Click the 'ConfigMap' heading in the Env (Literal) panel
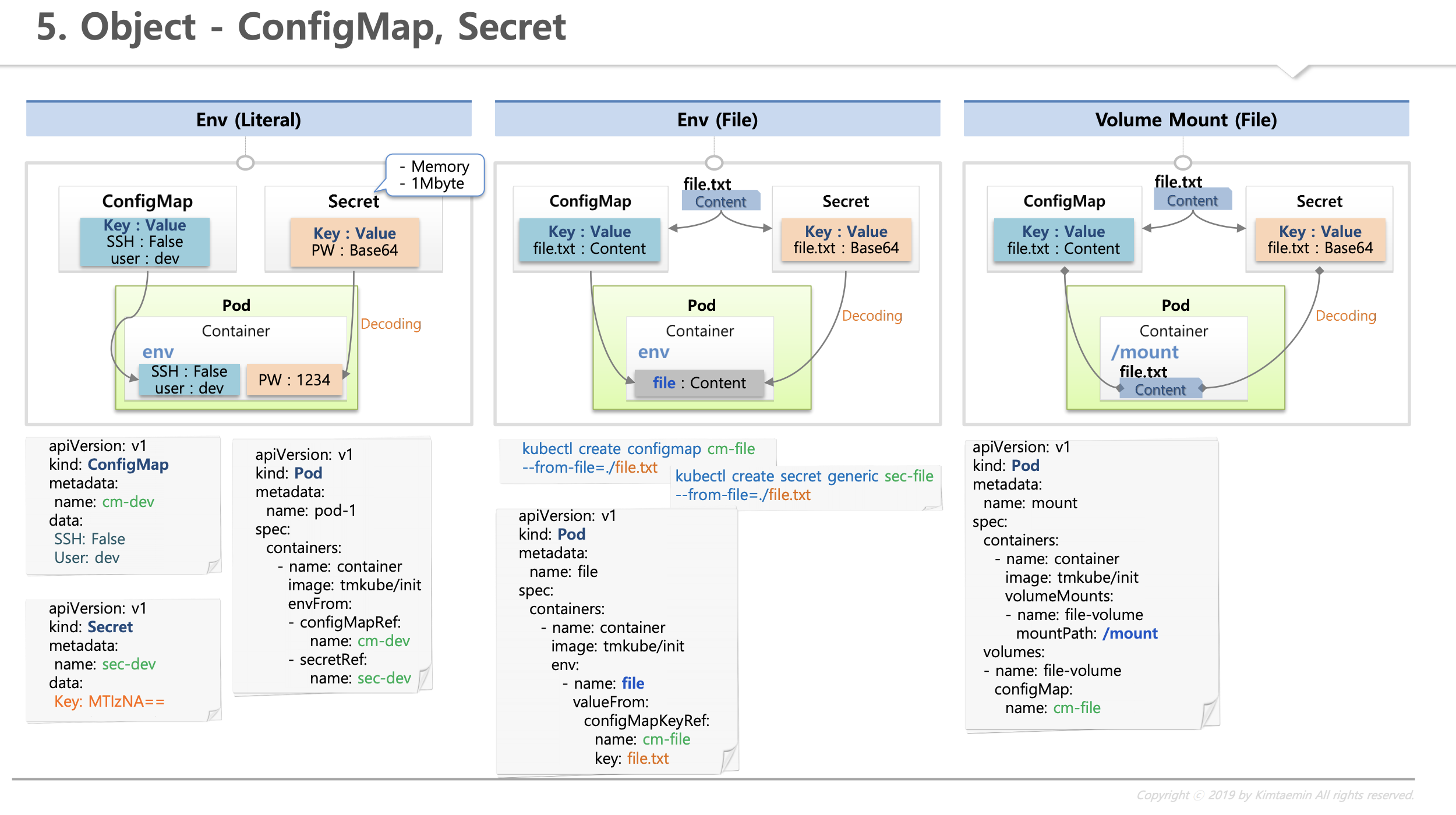The height and width of the screenshot is (815, 1456). click(x=147, y=201)
